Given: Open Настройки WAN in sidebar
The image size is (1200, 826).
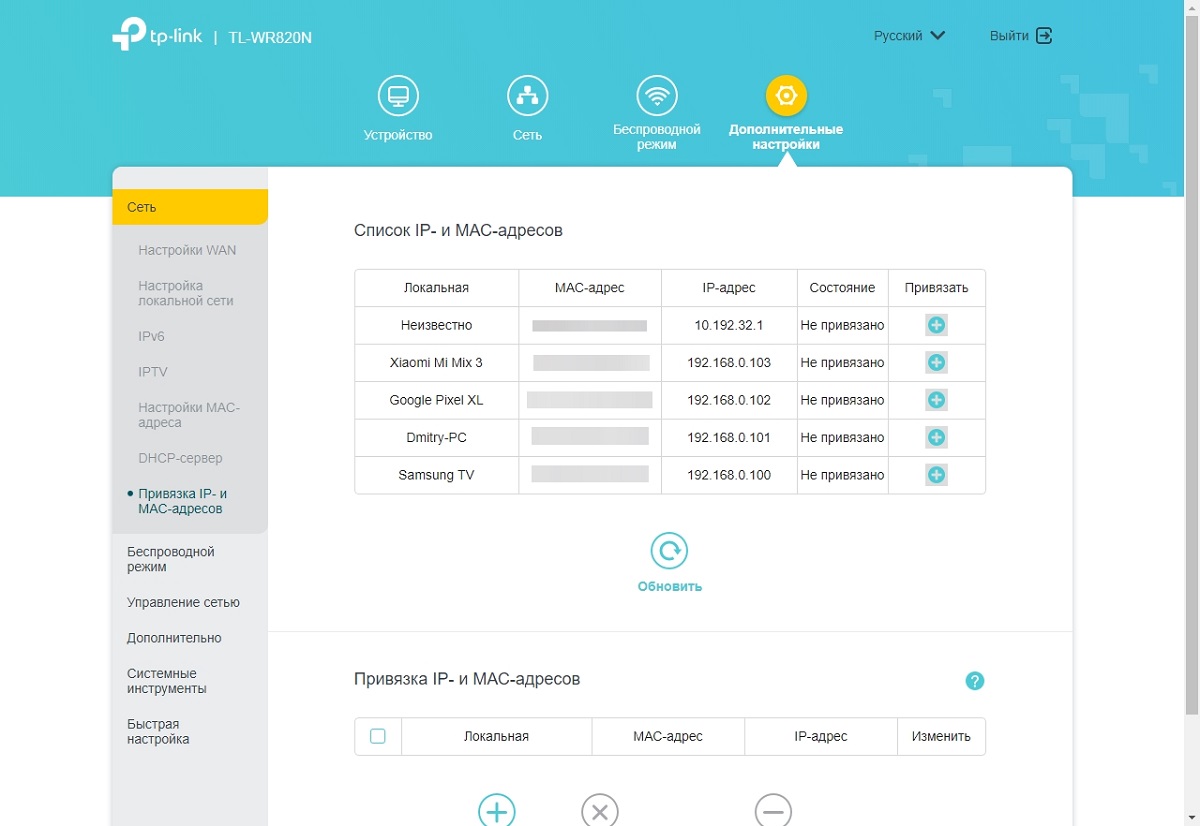Looking at the screenshot, I should point(187,250).
